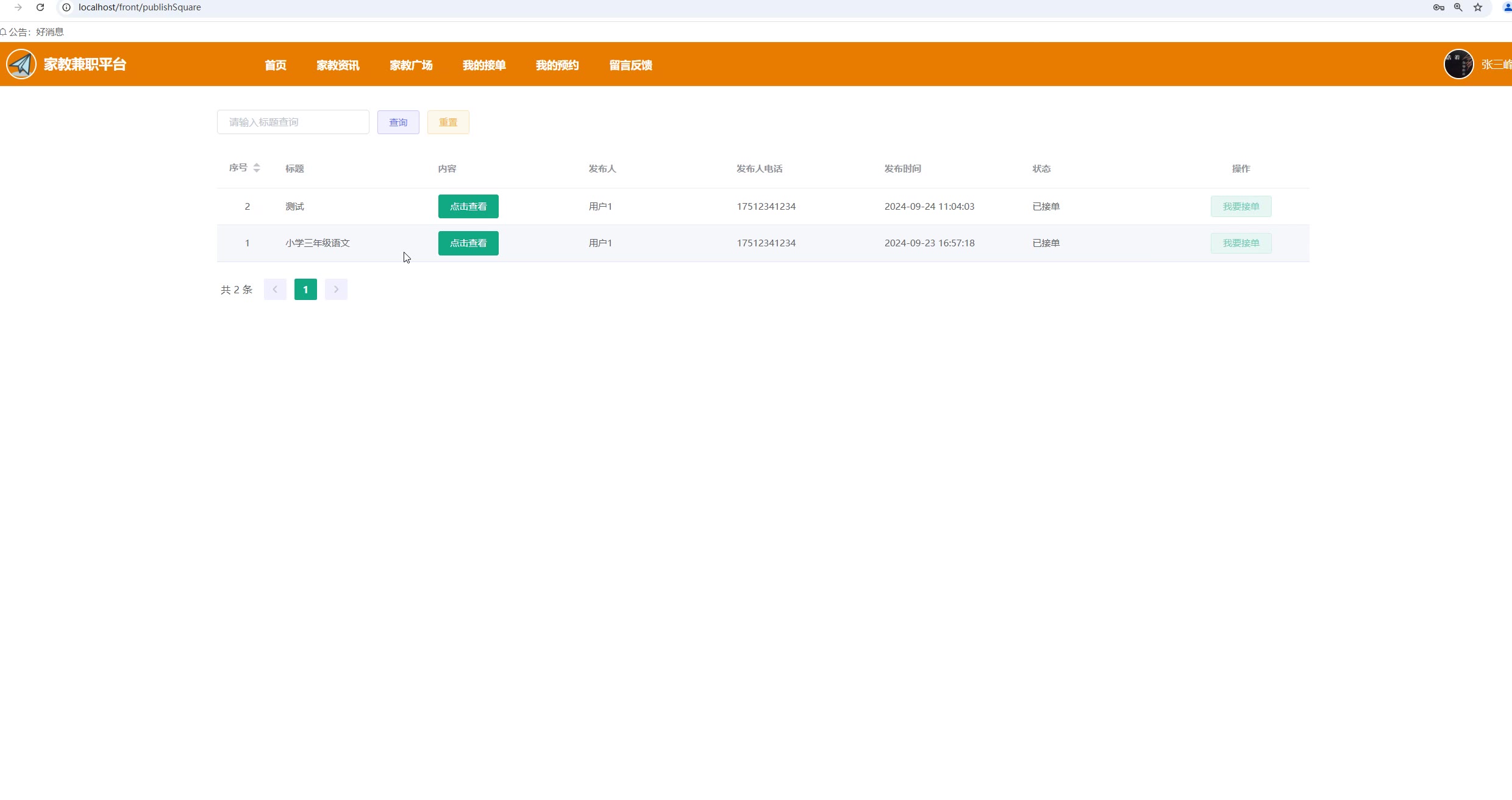Go to next page arrow in pagination

(336, 289)
